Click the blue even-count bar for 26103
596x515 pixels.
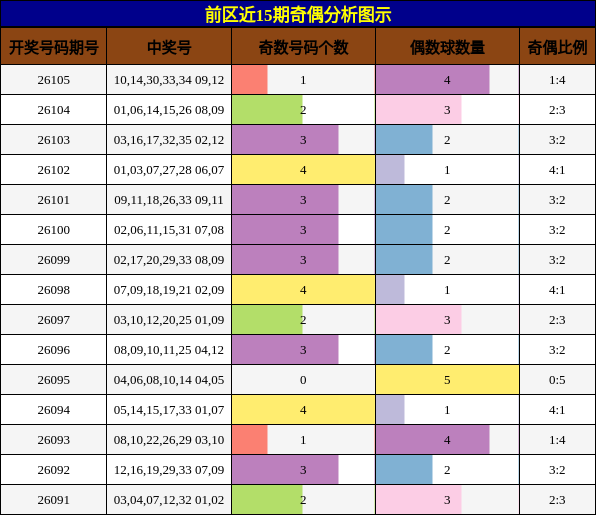(x=404, y=140)
